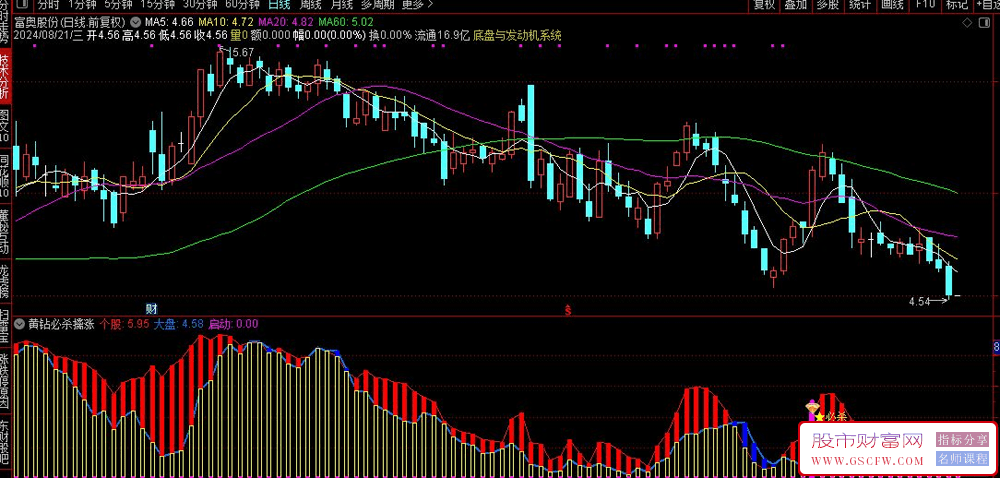Switch to 周线 weekly chart
This screenshot has height=478, width=1000.
[311, 5]
